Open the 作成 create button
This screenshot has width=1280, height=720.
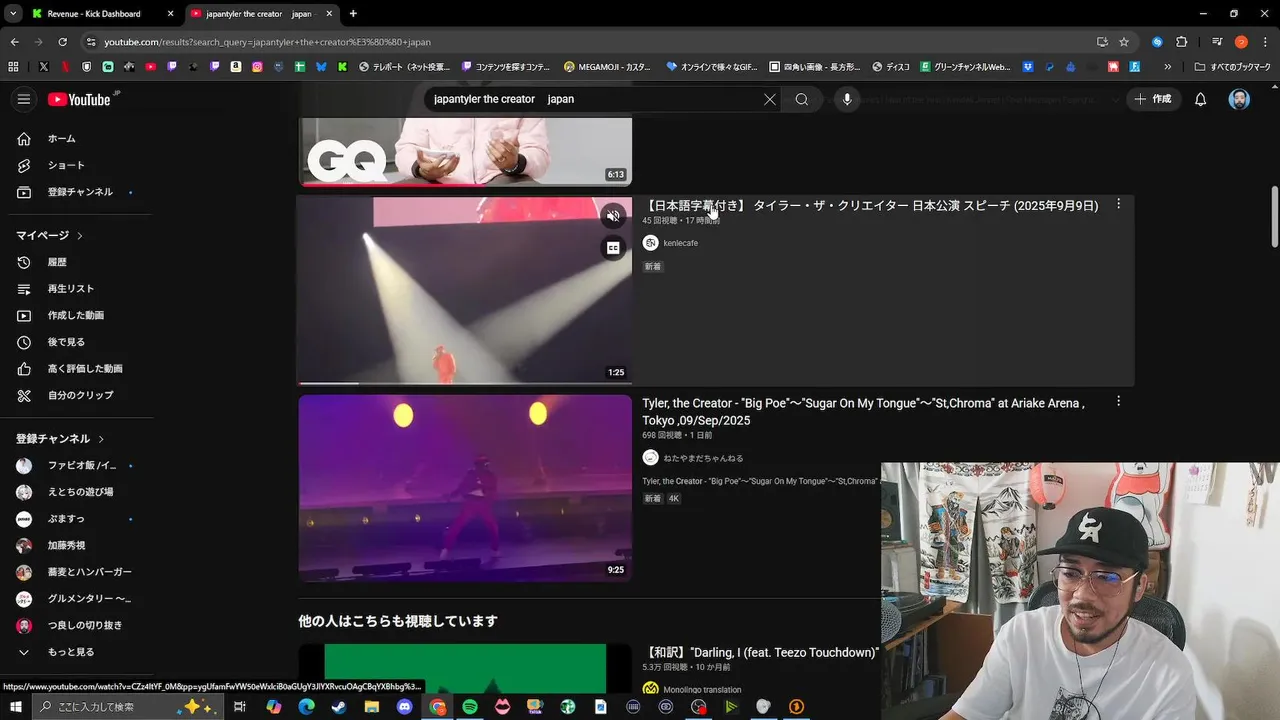1152,99
